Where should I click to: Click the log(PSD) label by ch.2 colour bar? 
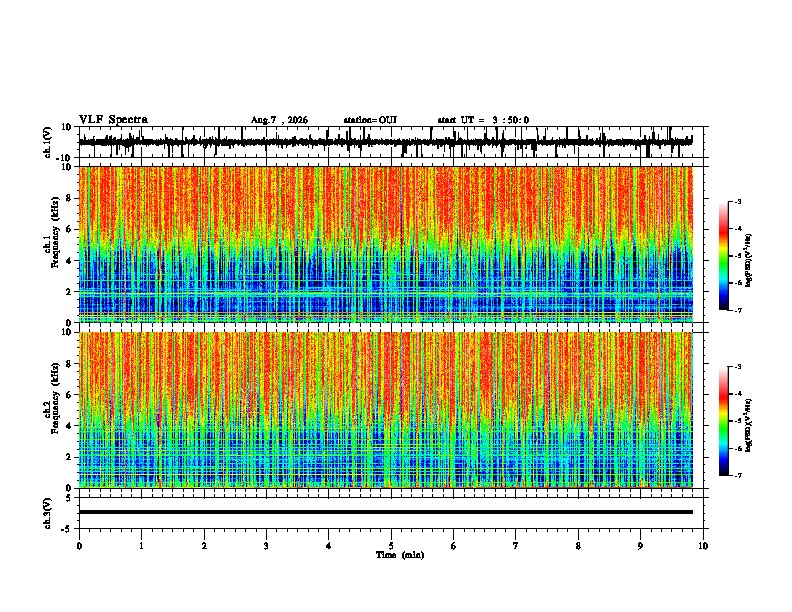coord(749,425)
